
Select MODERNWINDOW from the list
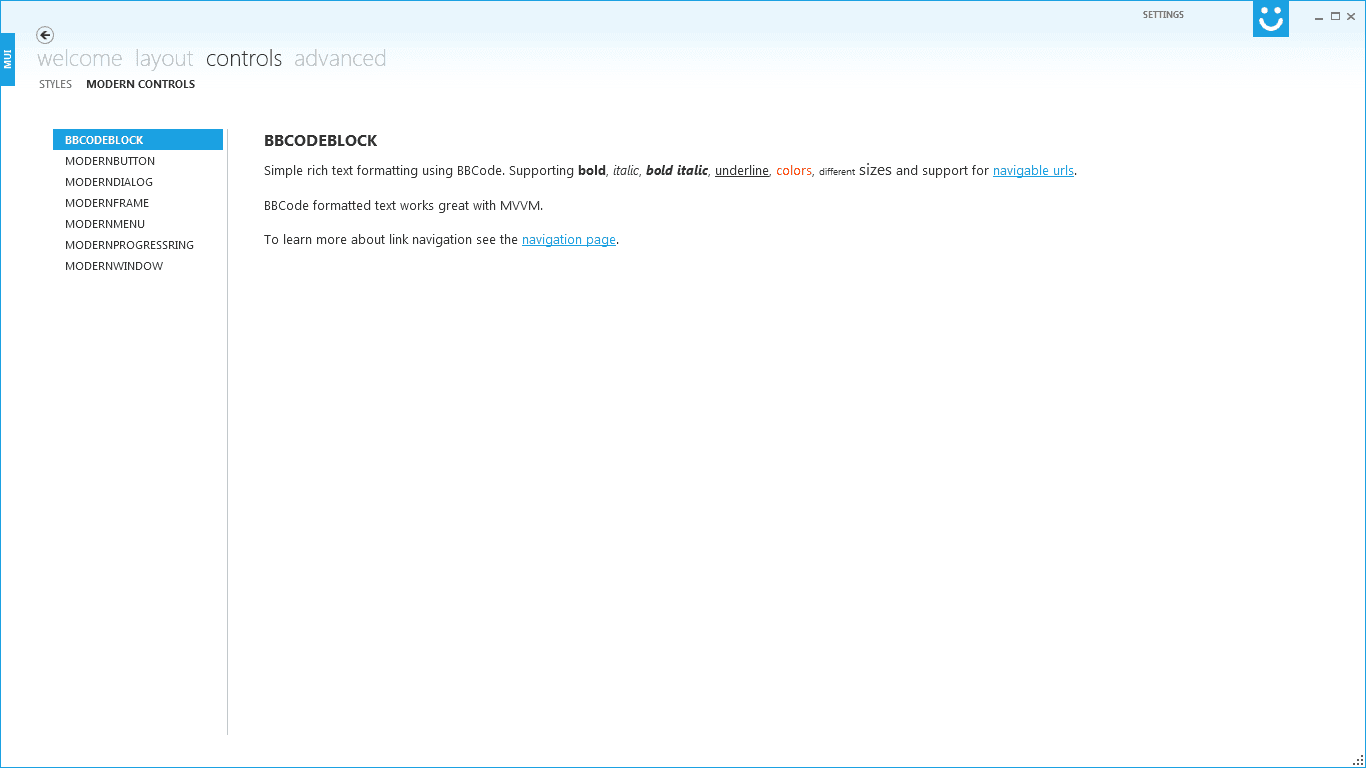click(113, 265)
